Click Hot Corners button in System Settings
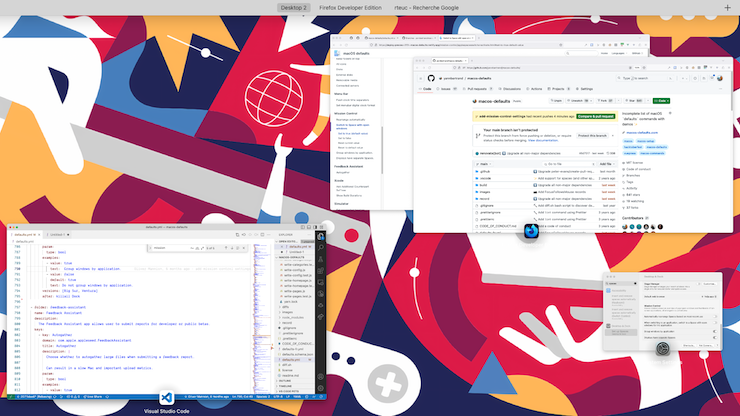This screenshot has width=740, height=416. click(x=706, y=345)
